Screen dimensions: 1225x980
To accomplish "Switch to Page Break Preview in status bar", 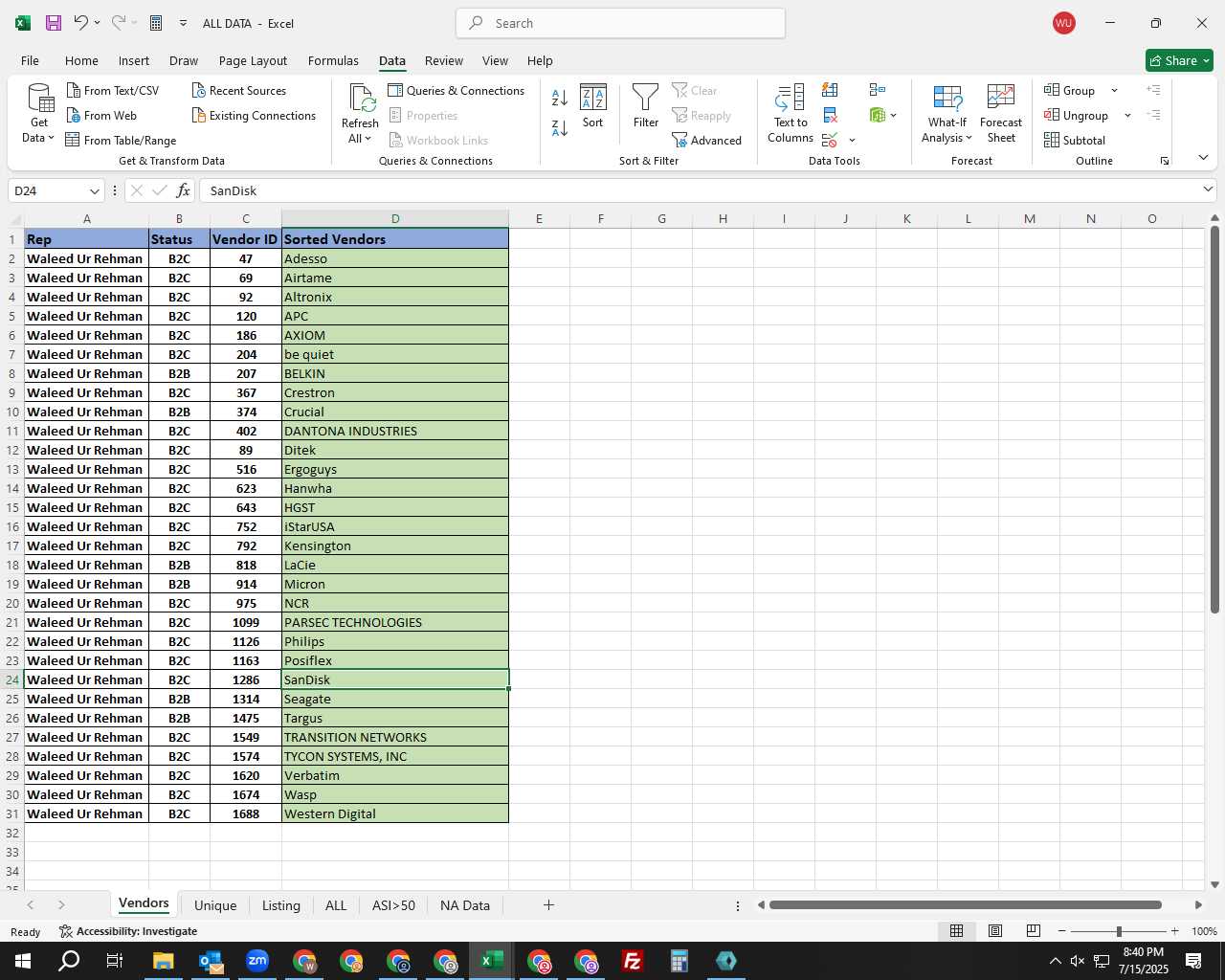I will [1033, 931].
